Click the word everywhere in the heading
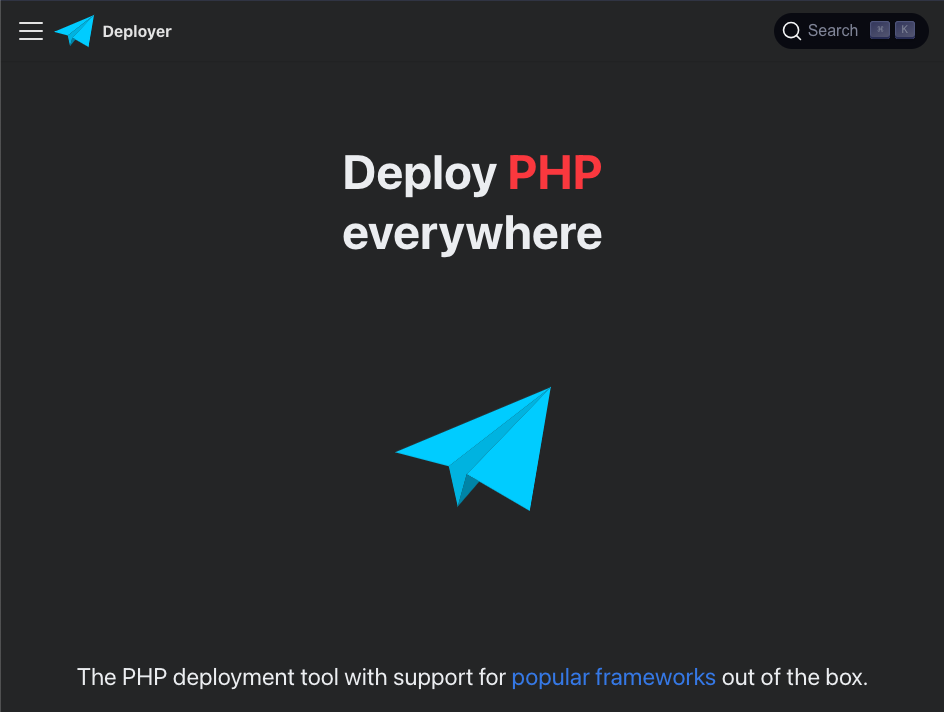The height and width of the screenshot is (712, 944). coord(472,234)
